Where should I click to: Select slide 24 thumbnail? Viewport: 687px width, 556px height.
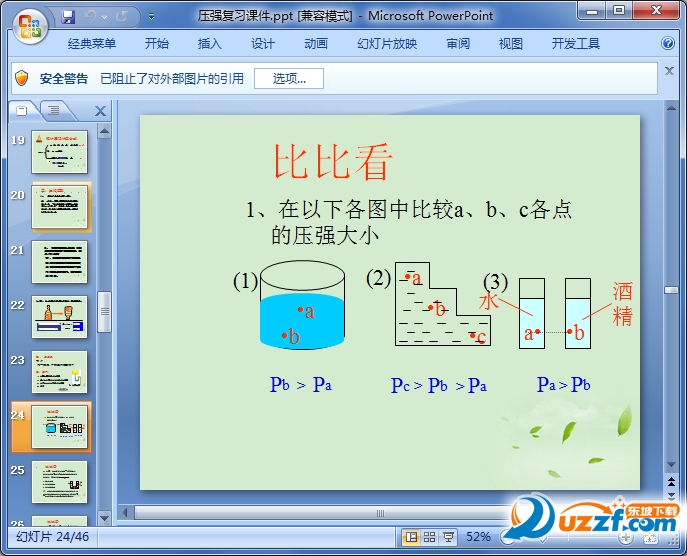pos(60,427)
